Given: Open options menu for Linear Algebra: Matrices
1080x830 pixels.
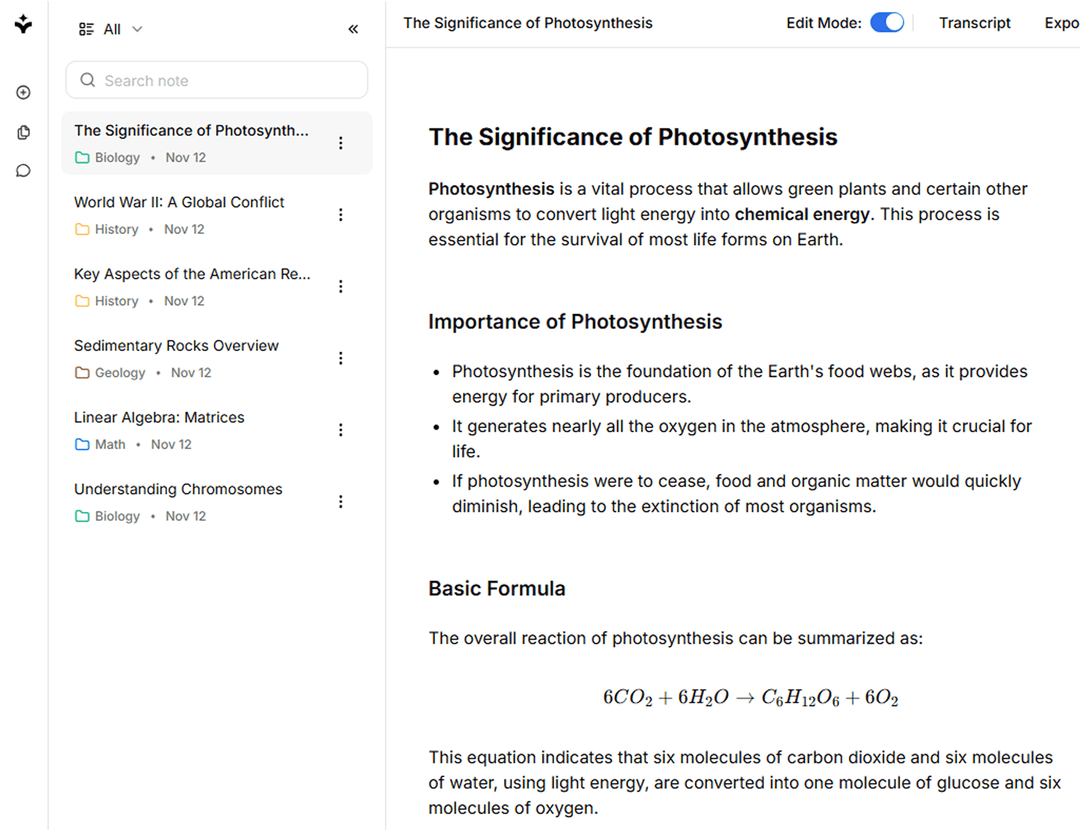Looking at the screenshot, I should point(341,430).
